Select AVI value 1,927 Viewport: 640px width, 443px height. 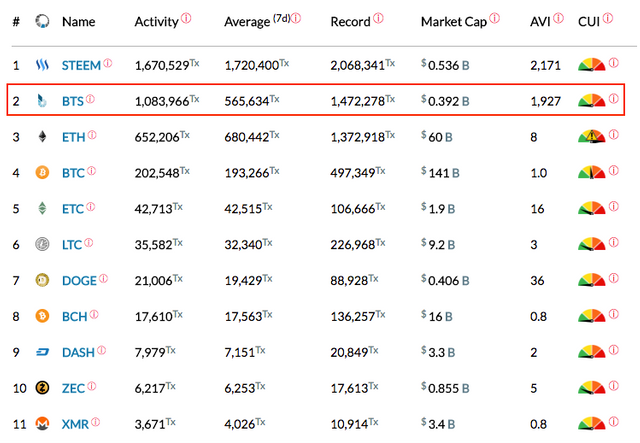tap(545, 101)
